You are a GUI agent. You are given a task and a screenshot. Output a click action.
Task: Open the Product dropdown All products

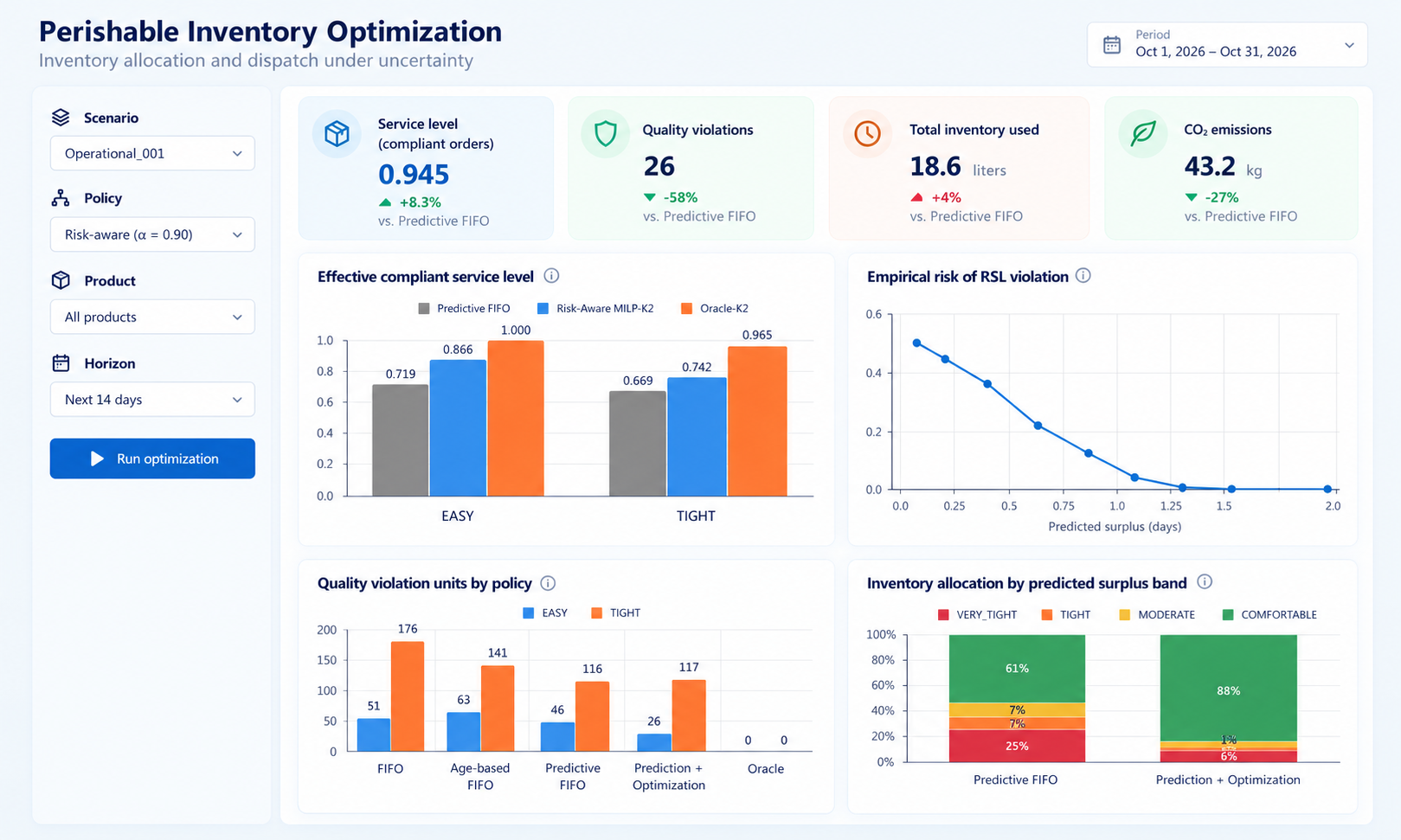(x=152, y=317)
